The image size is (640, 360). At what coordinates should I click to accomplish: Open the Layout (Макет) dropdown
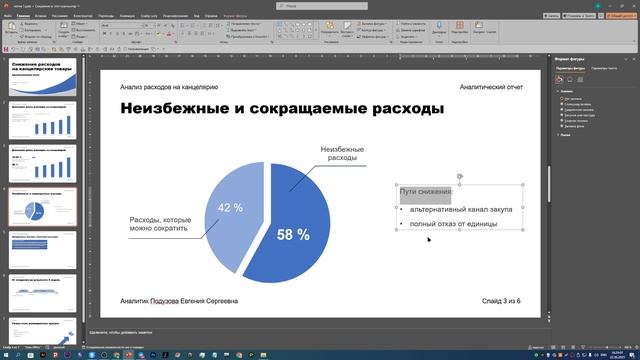click(x=80, y=24)
